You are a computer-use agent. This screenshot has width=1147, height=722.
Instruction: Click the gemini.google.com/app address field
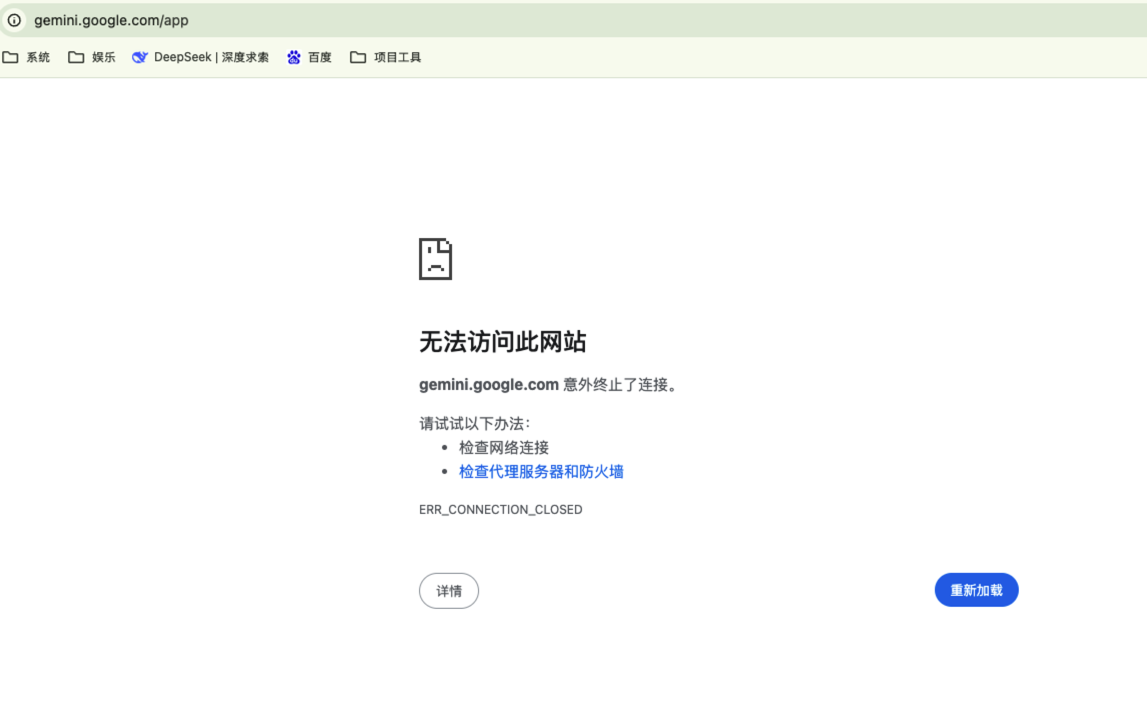coord(574,20)
